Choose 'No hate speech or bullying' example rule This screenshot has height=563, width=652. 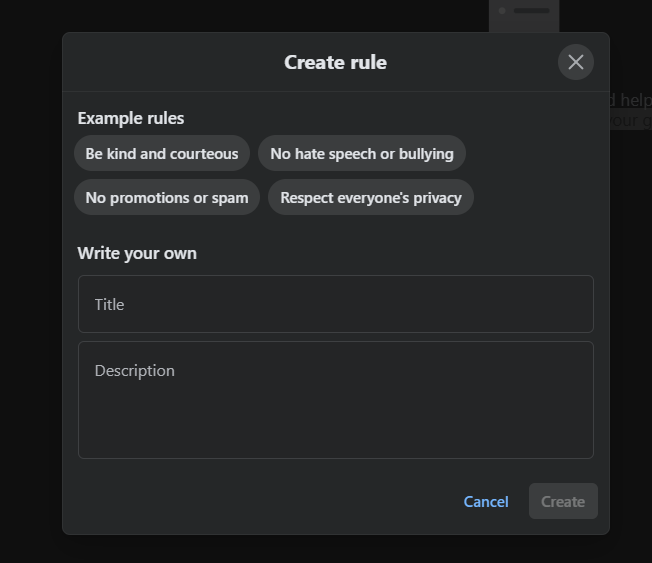[362, 153]
